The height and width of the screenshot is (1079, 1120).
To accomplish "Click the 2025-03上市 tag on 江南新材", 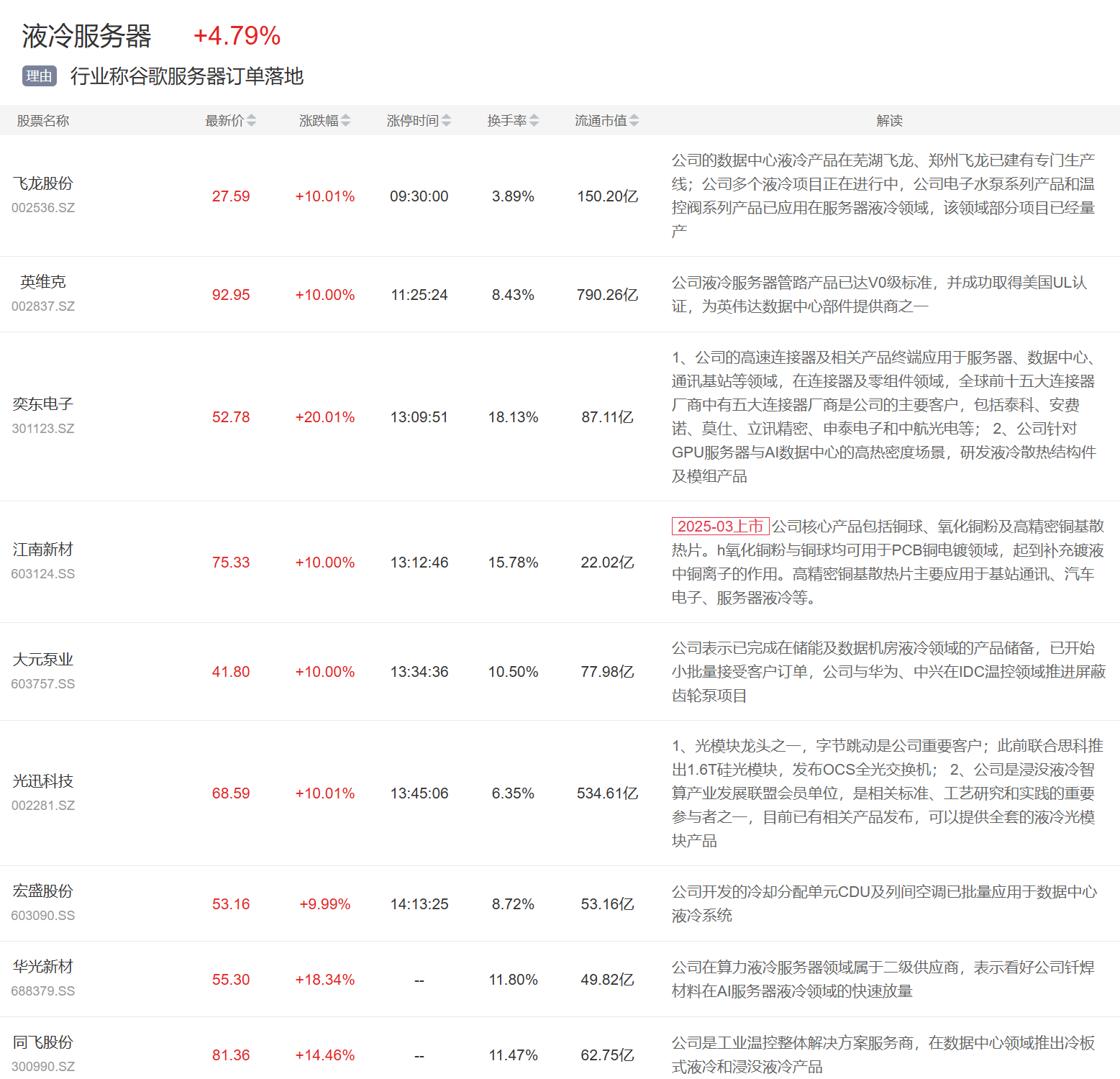I will 720,527.
